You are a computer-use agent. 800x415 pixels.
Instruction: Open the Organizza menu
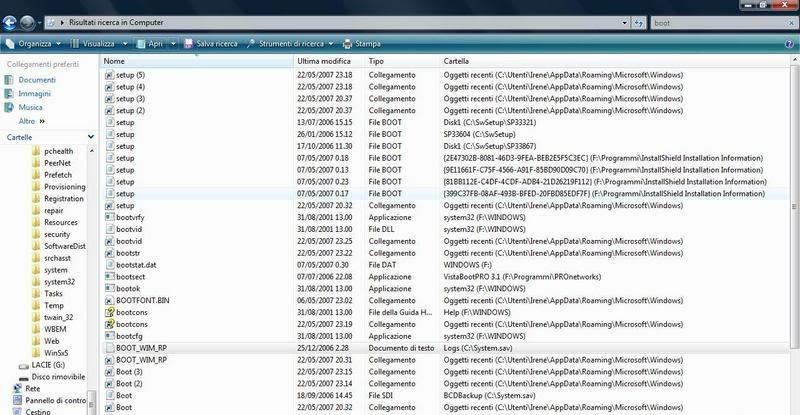33,44
